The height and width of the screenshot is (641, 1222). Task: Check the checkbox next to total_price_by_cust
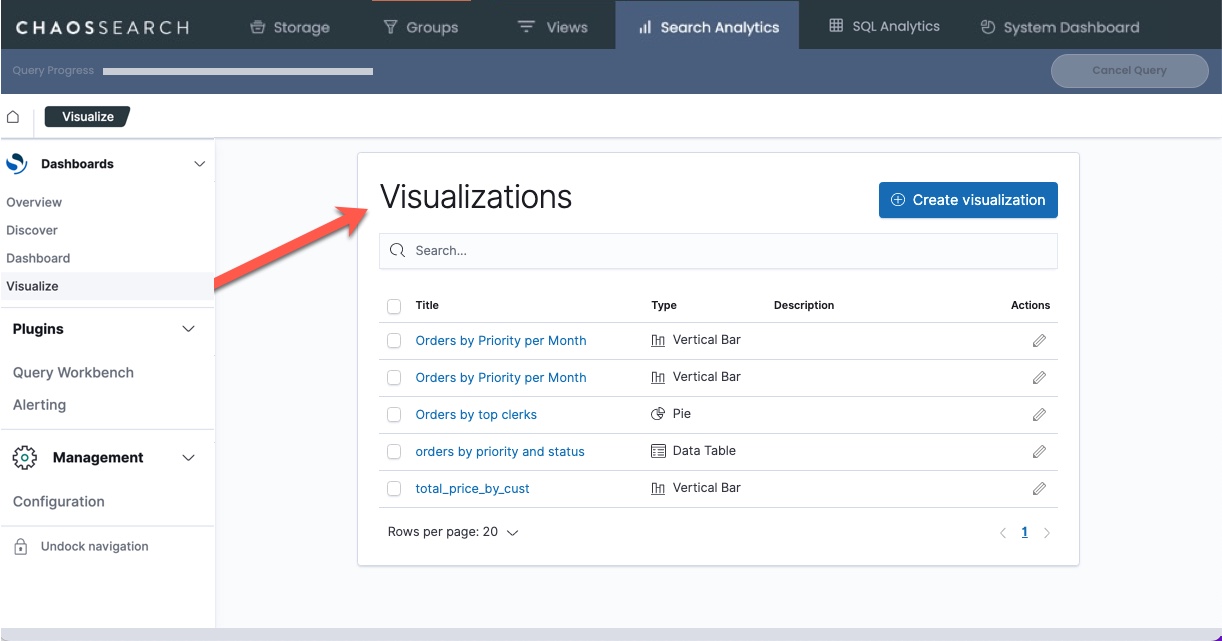click(x=393, y=488)
